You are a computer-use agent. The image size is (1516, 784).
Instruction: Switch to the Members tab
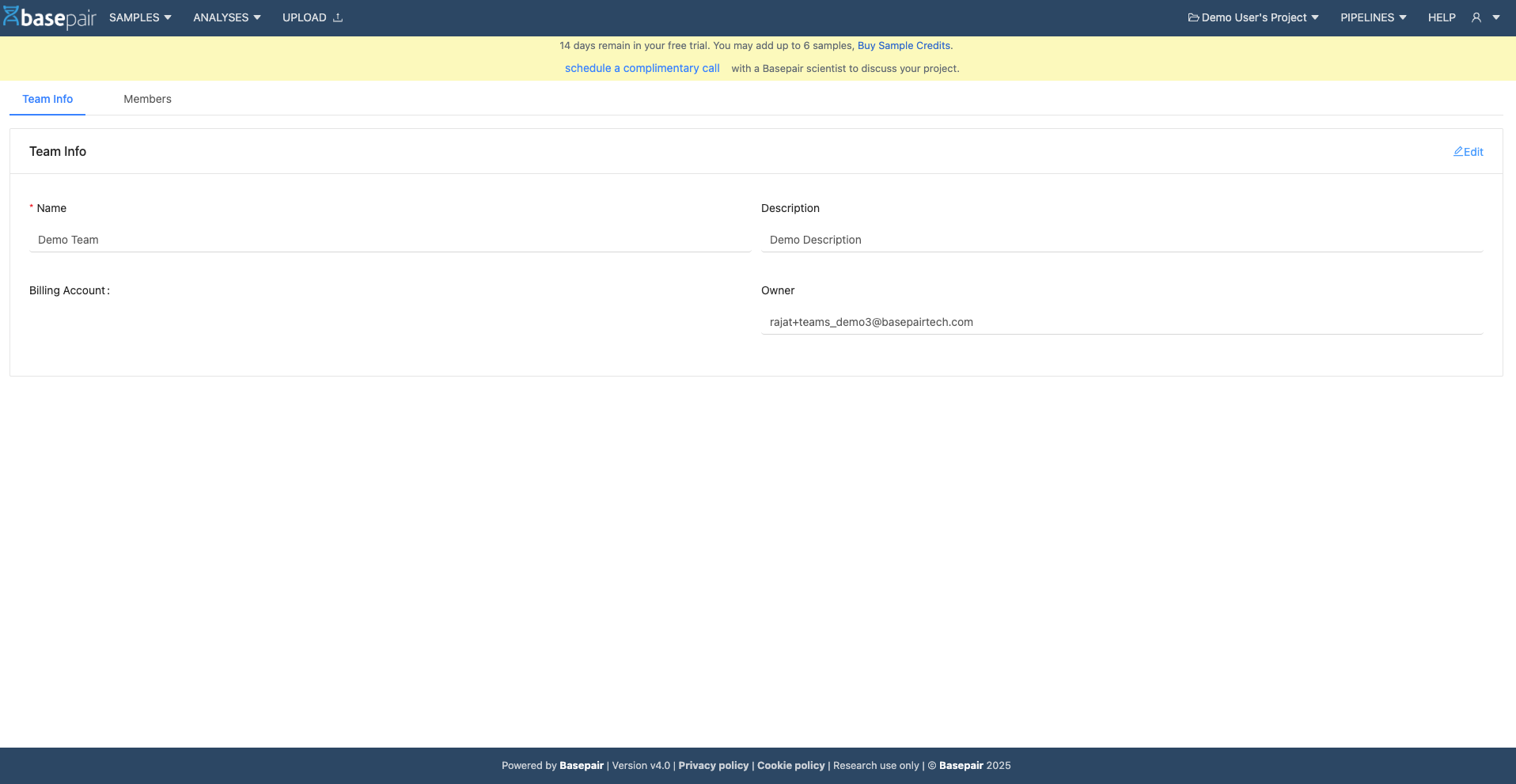pos(147,99)
